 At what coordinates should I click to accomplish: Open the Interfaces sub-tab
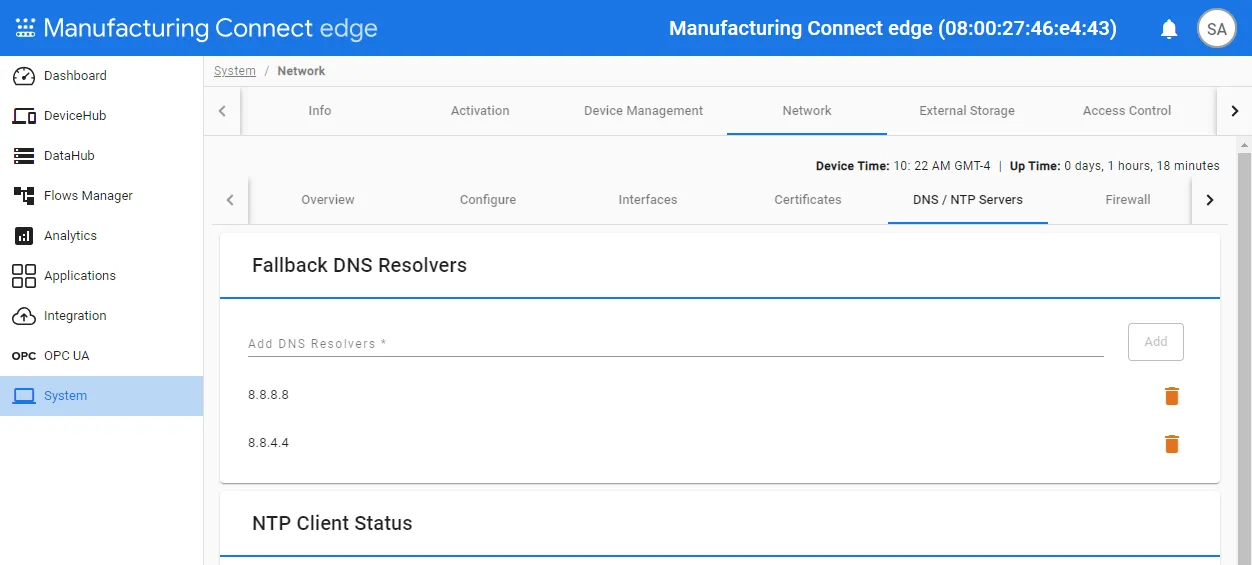[x=648, y=200]
